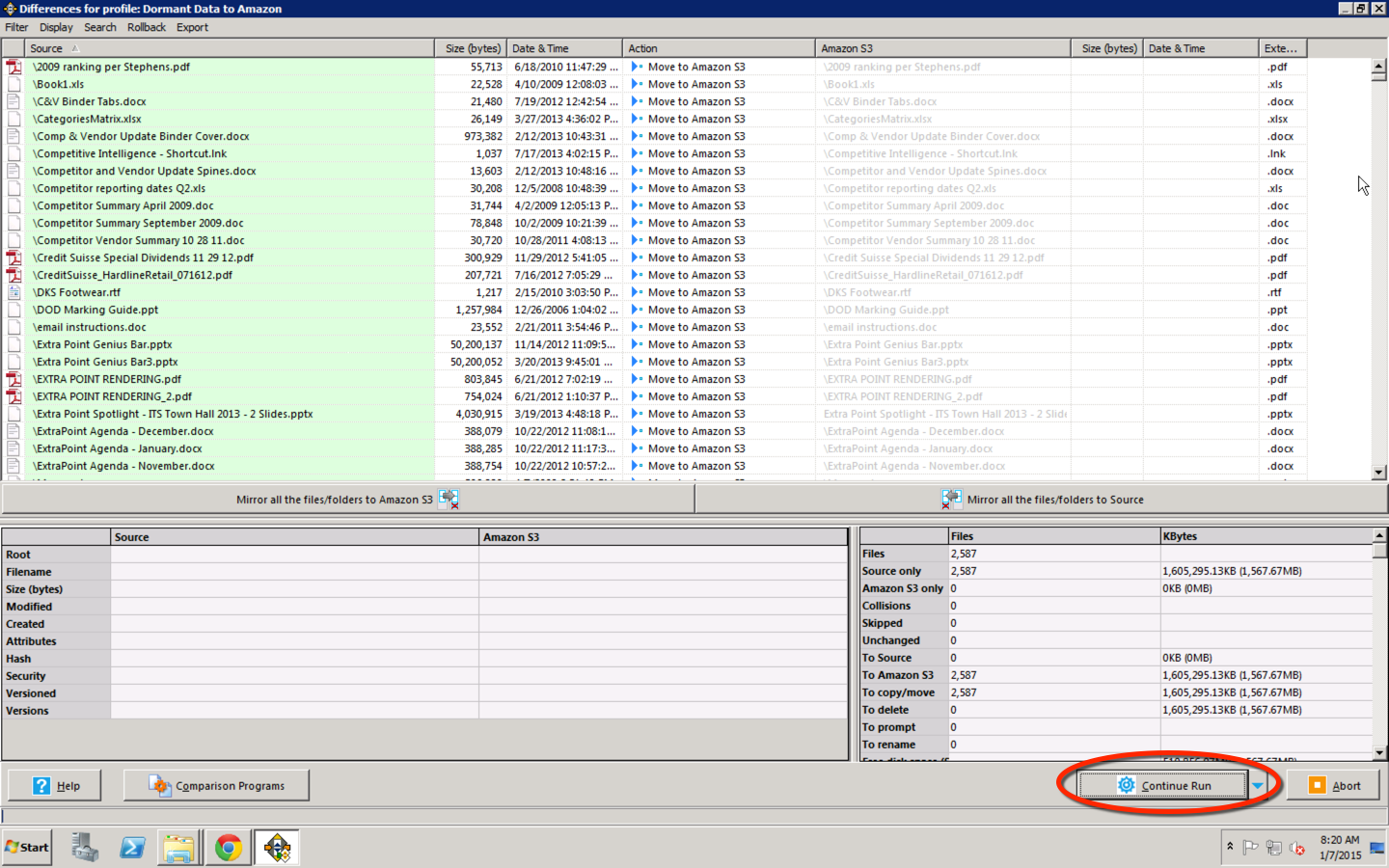Click statistics panel scrollbar down arrow

[x=1380, y=753]
